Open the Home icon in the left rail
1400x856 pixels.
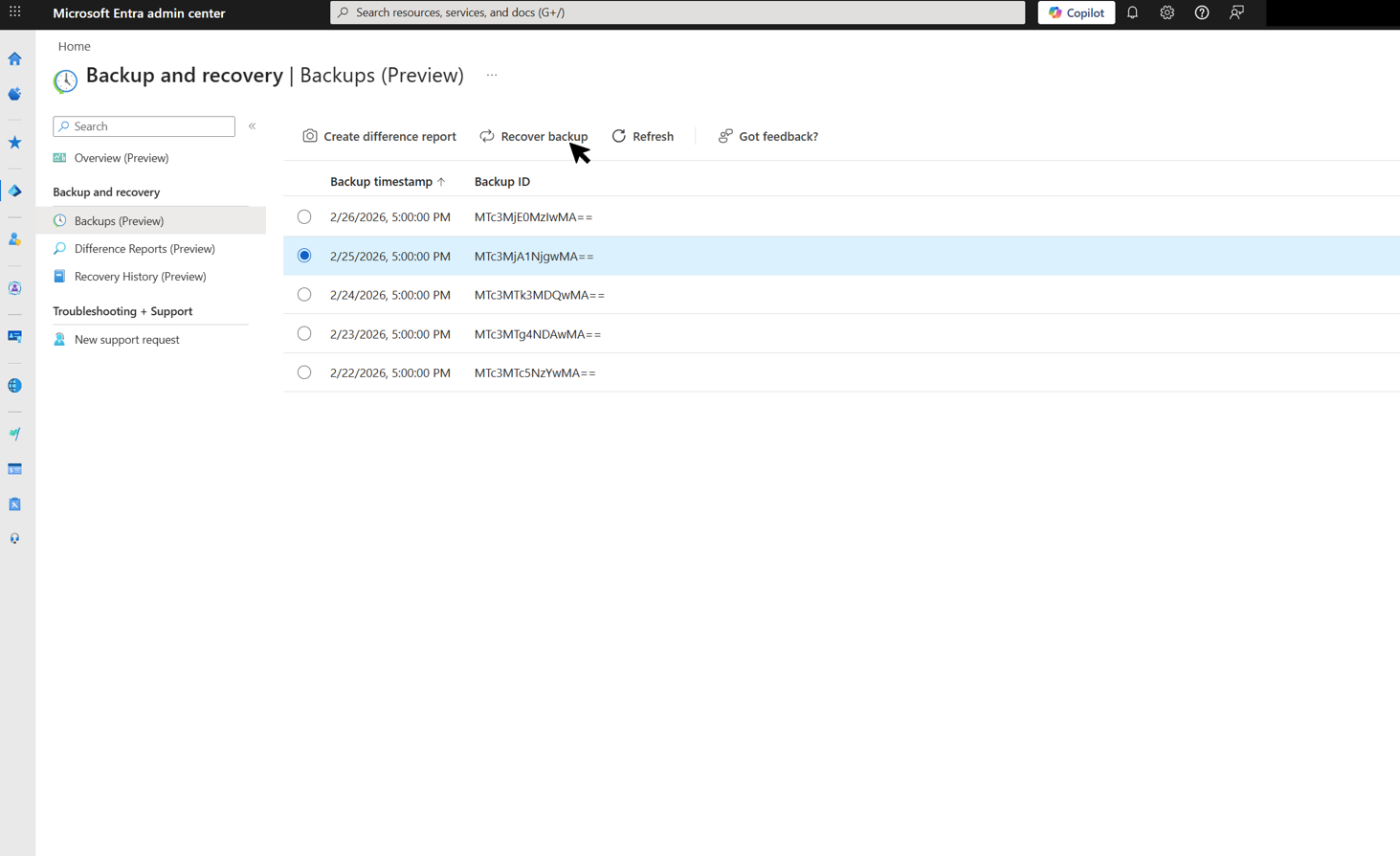point(14,58)
